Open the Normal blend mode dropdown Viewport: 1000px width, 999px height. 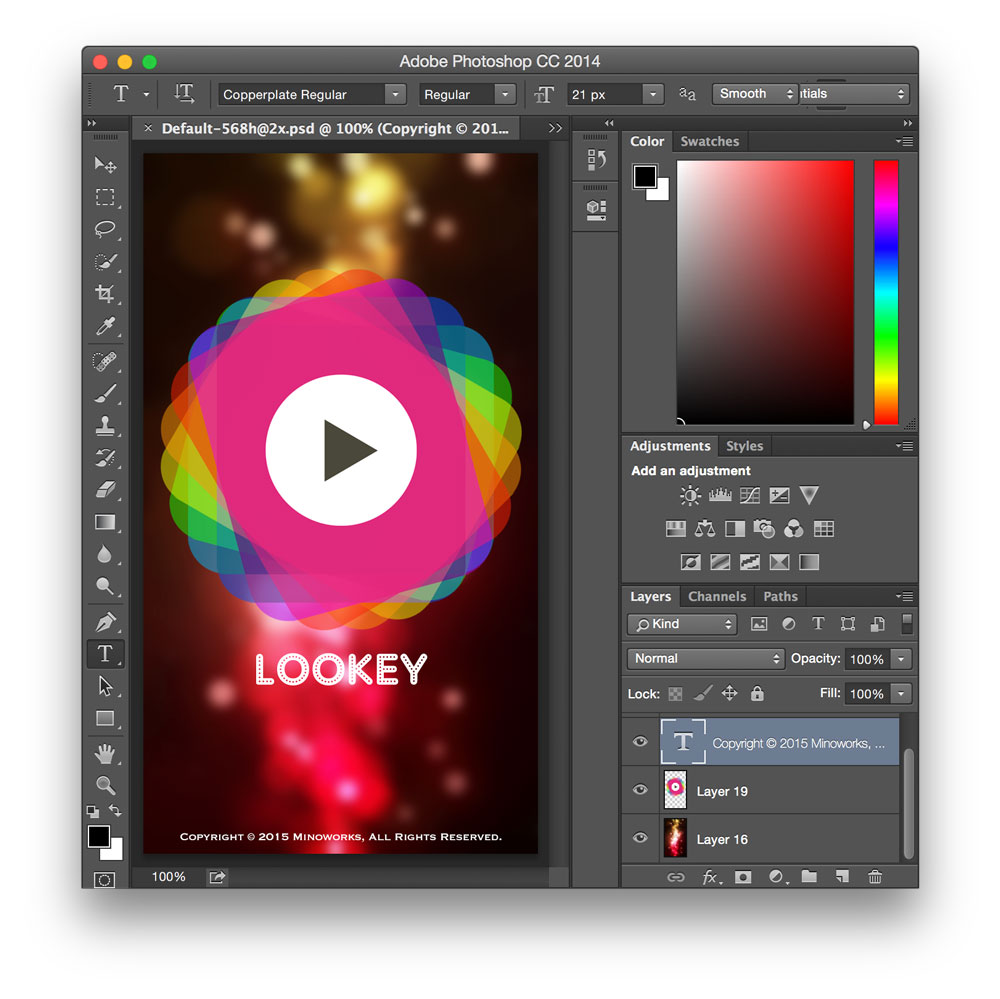point(706,659)
